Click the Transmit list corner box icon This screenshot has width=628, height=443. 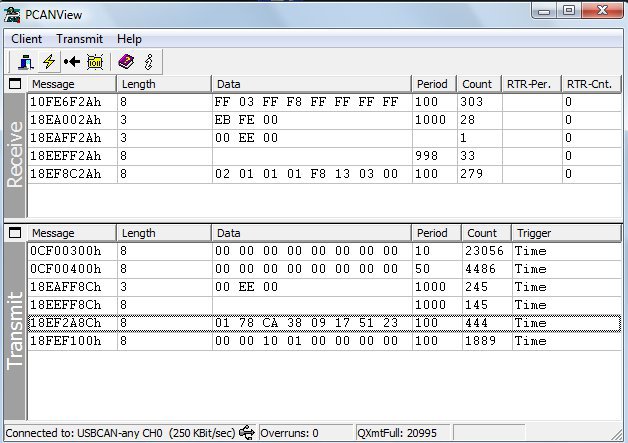[x=15, y=233]
